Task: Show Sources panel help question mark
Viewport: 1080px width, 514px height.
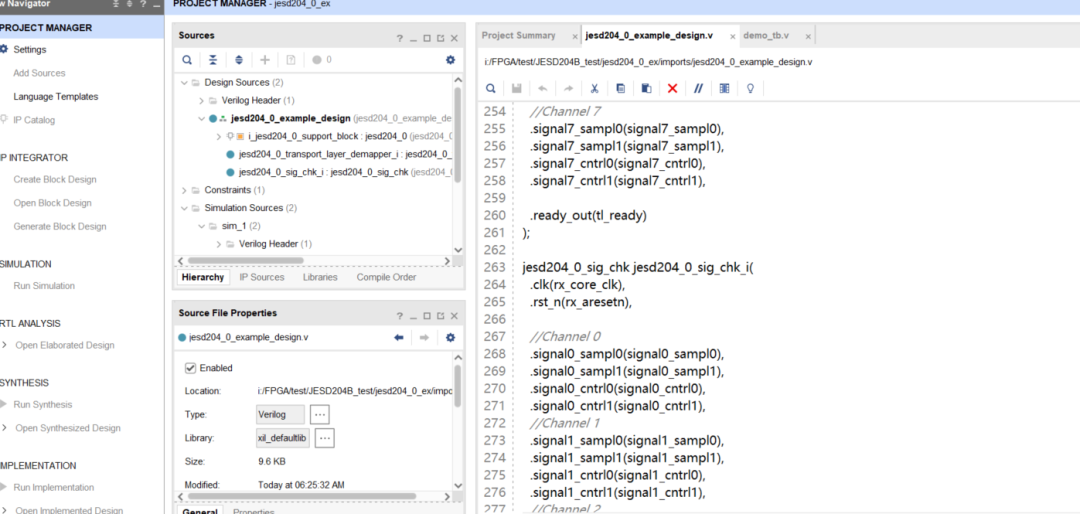Action: 399,39
